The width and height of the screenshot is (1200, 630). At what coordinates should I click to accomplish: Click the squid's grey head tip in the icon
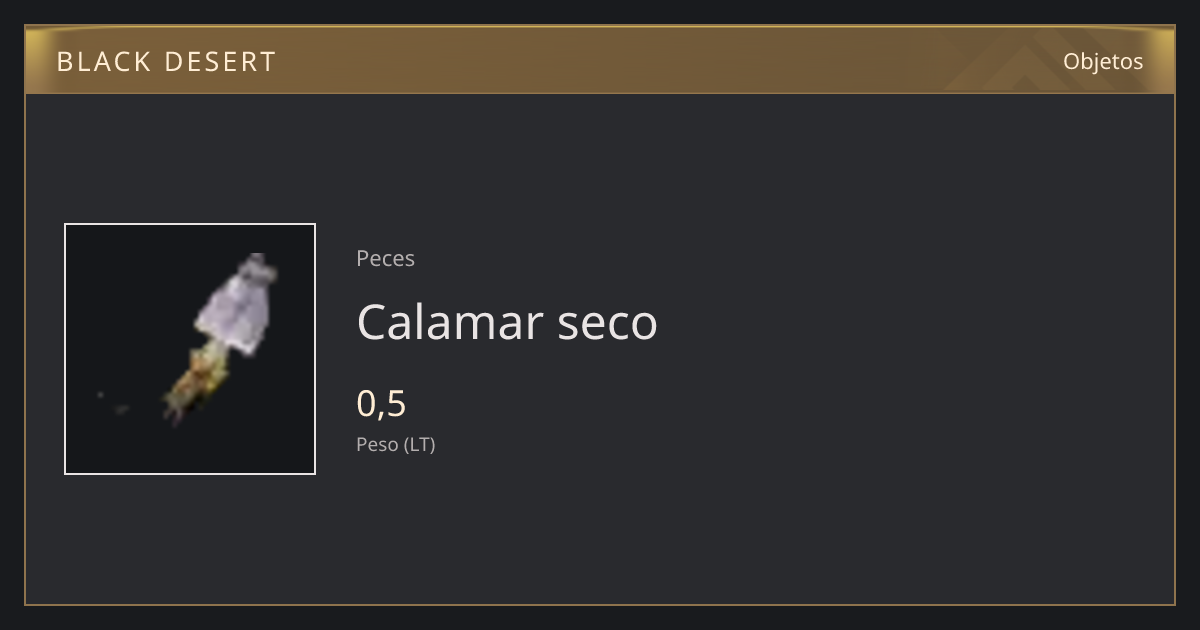257,262
